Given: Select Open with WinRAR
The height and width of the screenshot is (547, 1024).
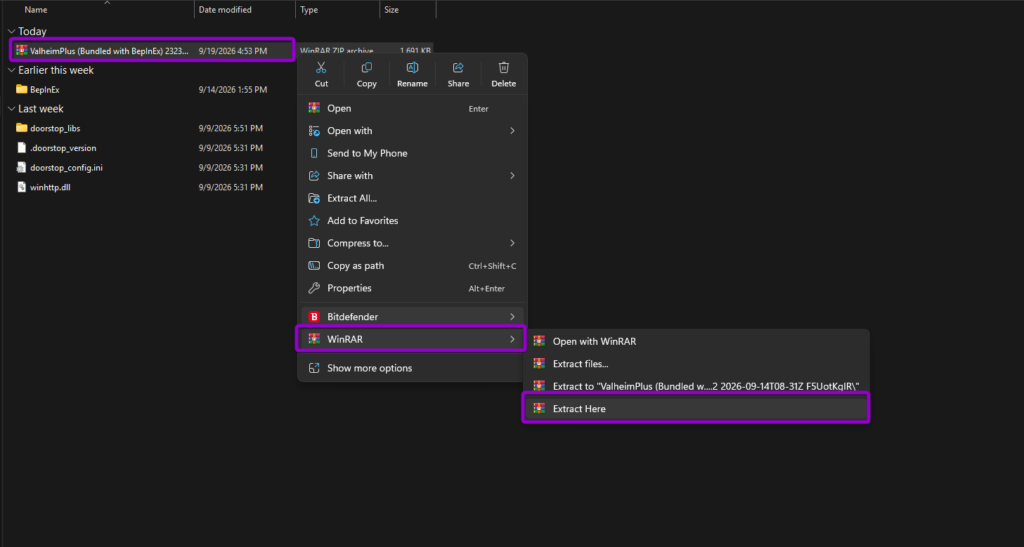Looking at the screenshot, I should click(697, 341).
